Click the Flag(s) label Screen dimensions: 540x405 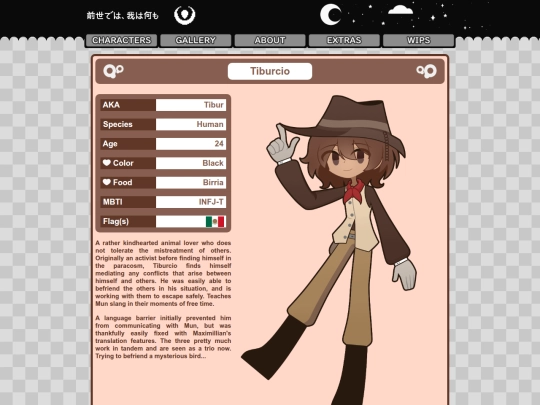click(115, 221)
